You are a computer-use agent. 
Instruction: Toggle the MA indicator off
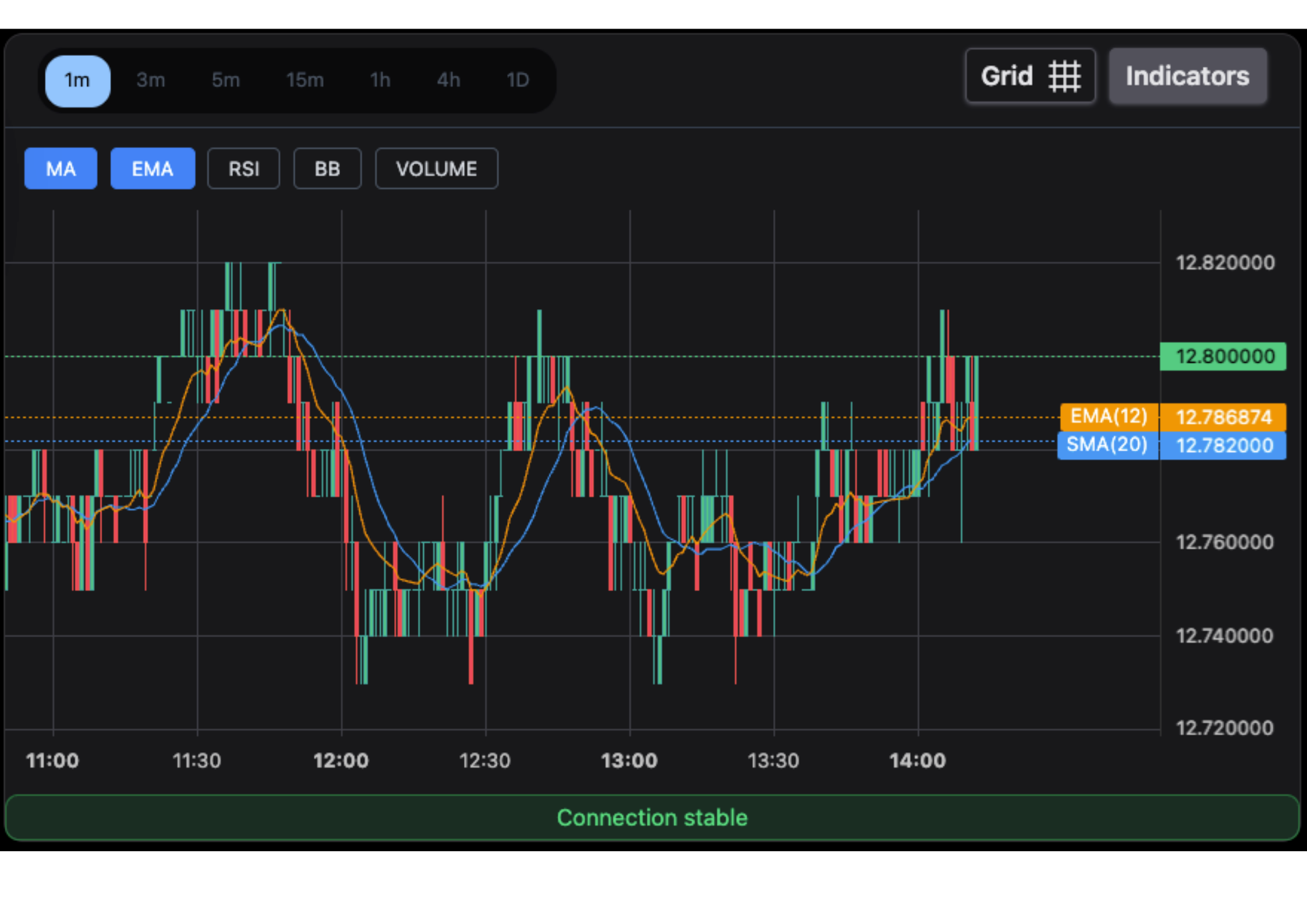click(61, 169)
